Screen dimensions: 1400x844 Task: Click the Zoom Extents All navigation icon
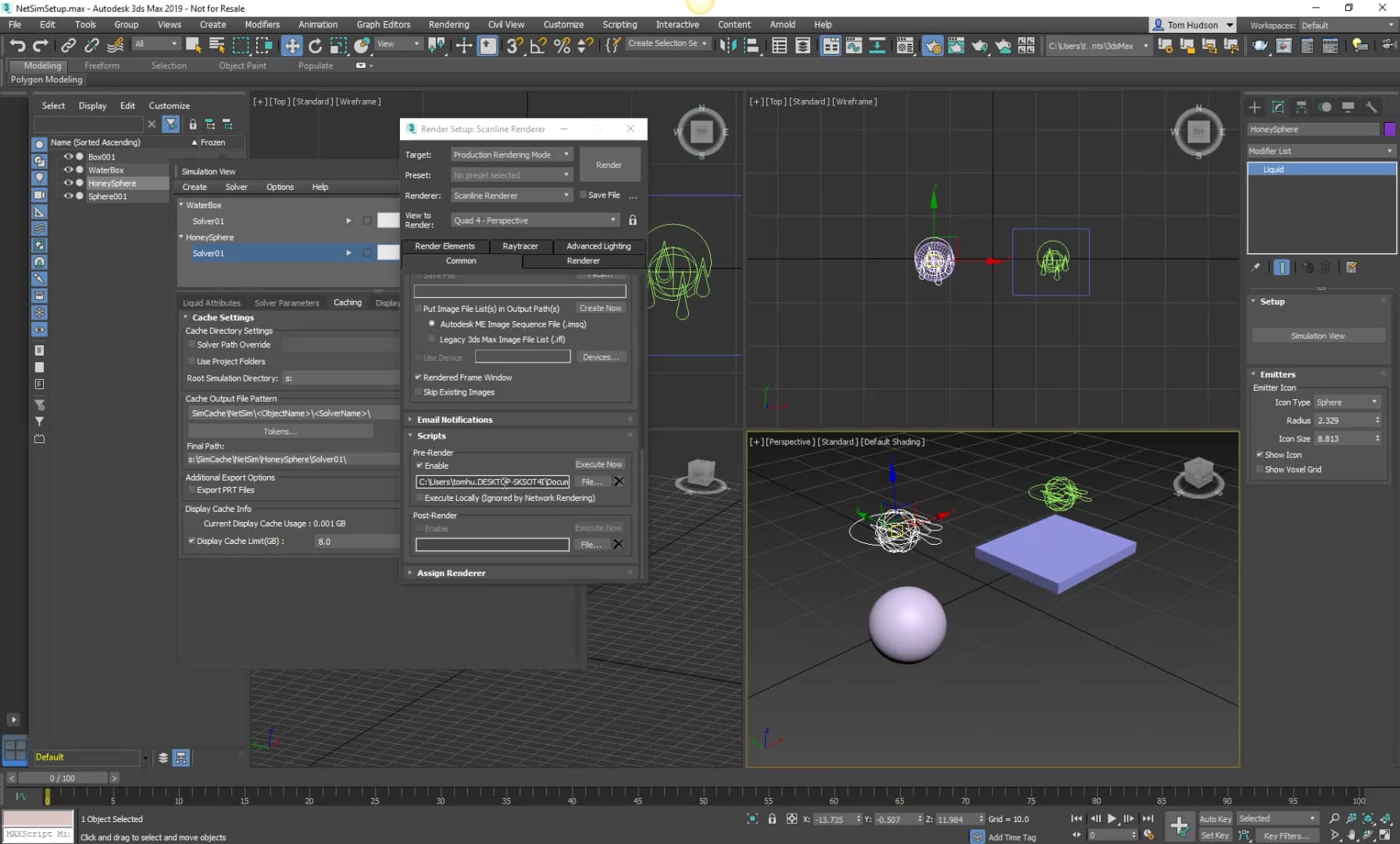(1385, 818)
